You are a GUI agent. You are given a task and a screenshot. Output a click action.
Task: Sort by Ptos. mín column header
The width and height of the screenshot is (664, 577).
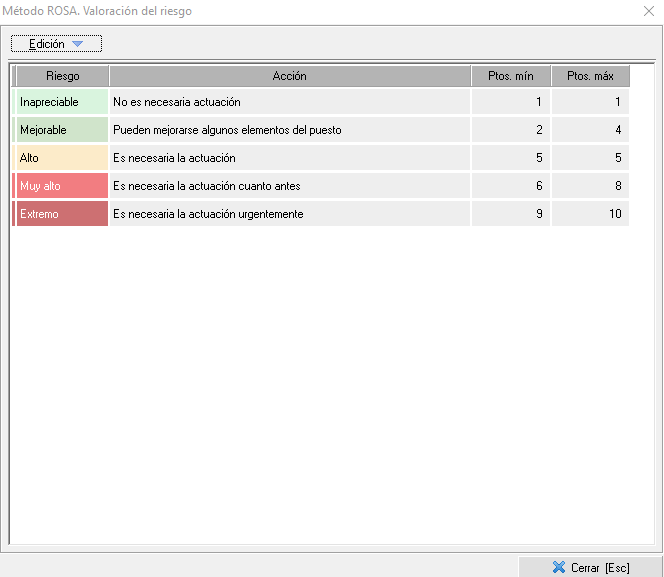click(510, 76)
